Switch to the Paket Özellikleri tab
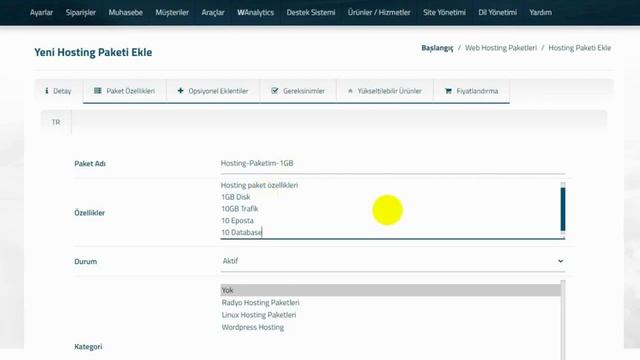Image resolution: width=640 pixels, height=360 pixels. [125, 91]
